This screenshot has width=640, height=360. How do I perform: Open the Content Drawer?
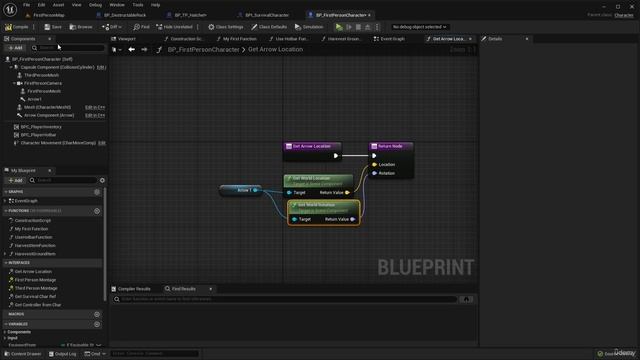tap(22, 354)
